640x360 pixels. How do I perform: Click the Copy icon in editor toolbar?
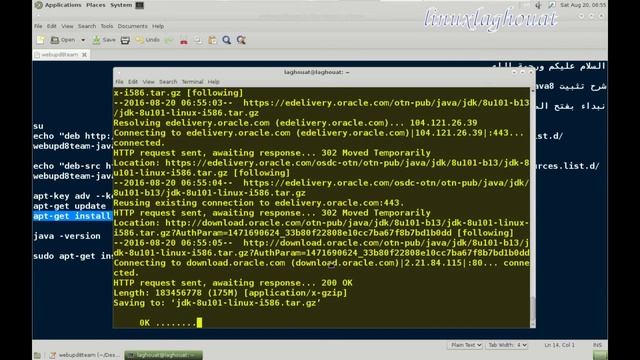pyautogui.click(x=198, y=40)
